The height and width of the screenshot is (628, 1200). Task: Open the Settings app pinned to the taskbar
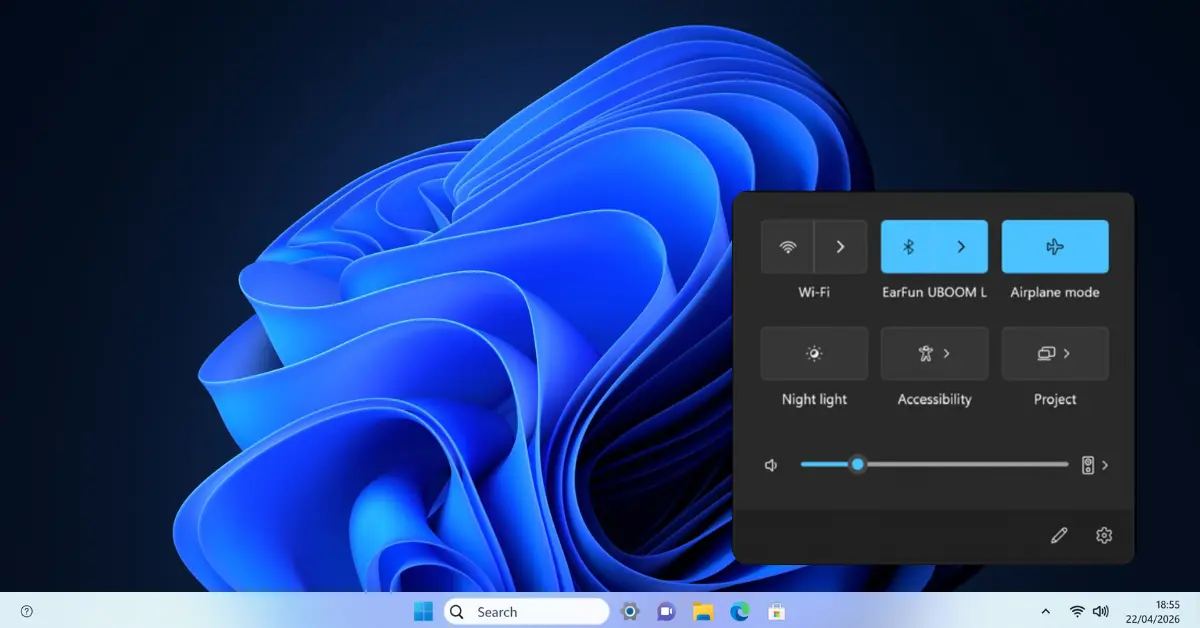pos(629,611)
